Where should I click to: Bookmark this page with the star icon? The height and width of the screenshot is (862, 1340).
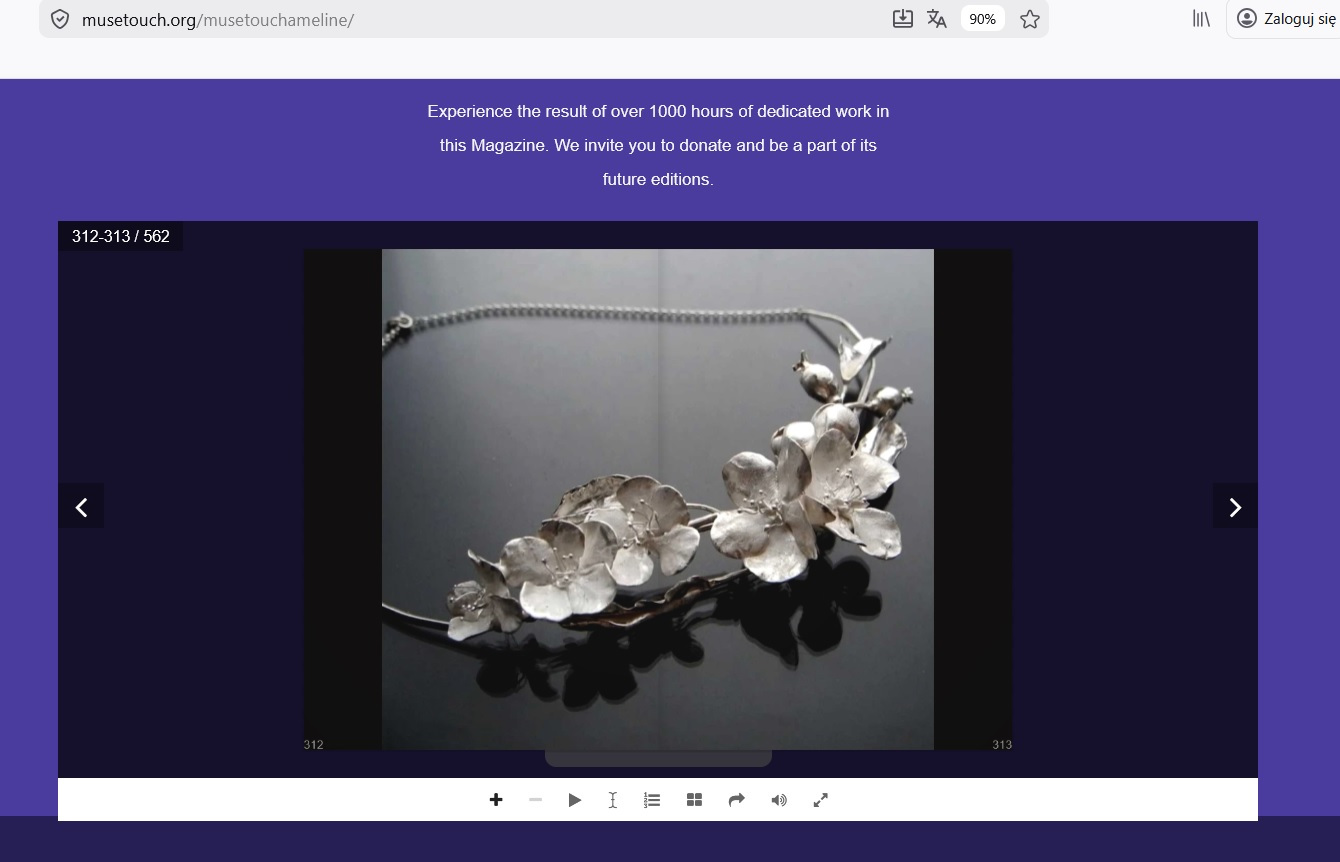click(x=1030, y=19)
